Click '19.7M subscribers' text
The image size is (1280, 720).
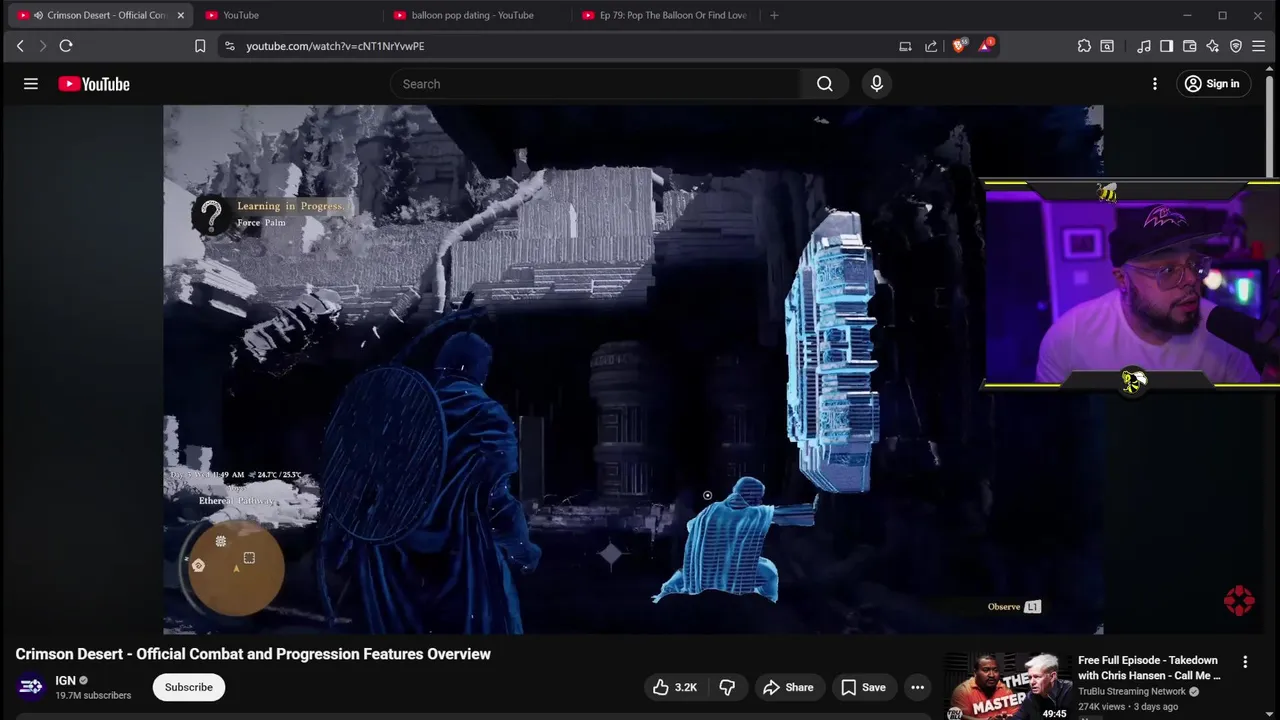(x=93, y=695)
